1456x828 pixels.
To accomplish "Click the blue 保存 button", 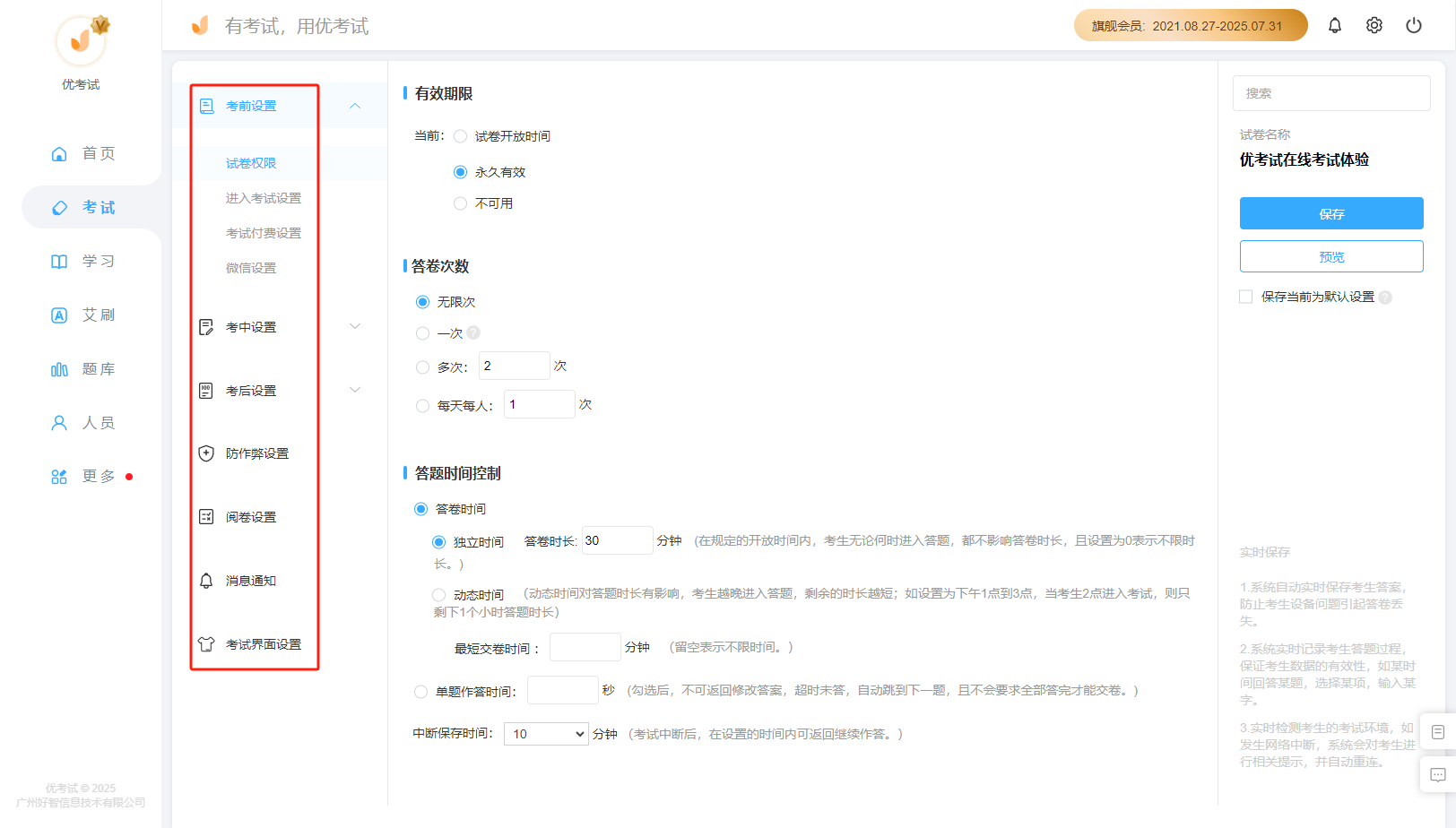I will pyautogui.click(x=1331, y=213).
